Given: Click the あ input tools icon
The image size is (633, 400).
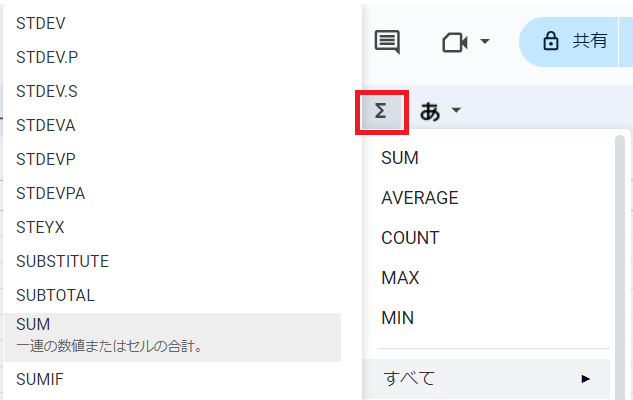Looking at the screenshot, I should click(x=430, y=111).
